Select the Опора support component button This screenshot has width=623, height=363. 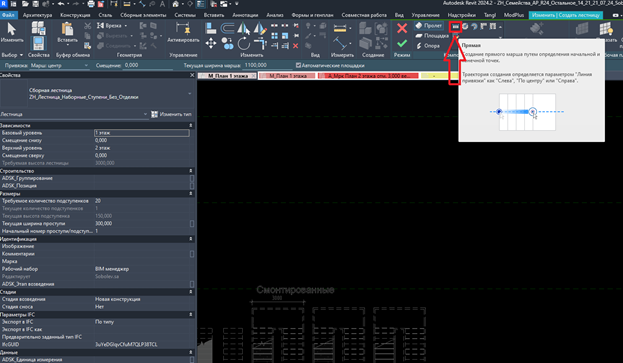428,46
